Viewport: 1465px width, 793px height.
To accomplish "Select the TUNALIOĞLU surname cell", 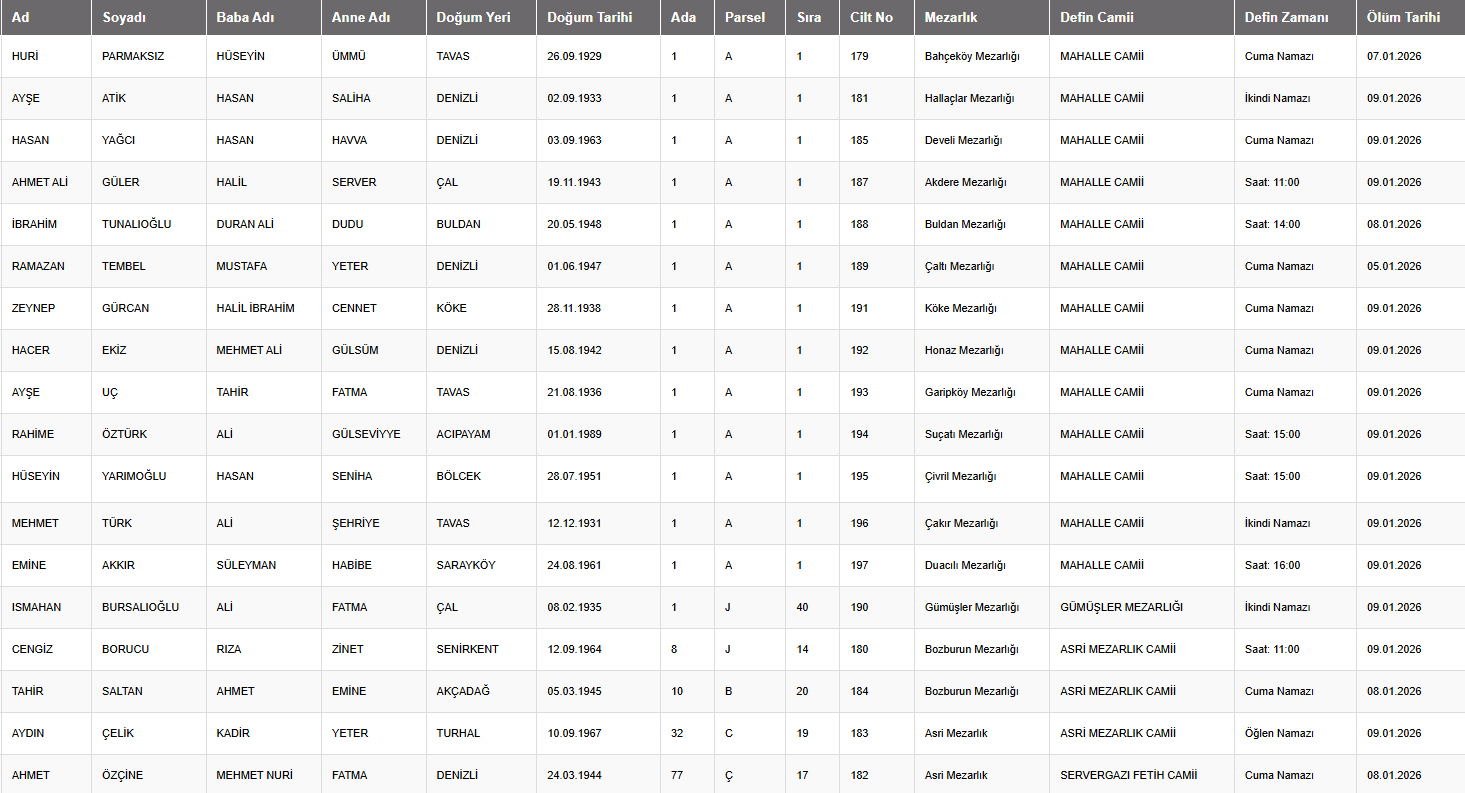I will tap(136, 224).
